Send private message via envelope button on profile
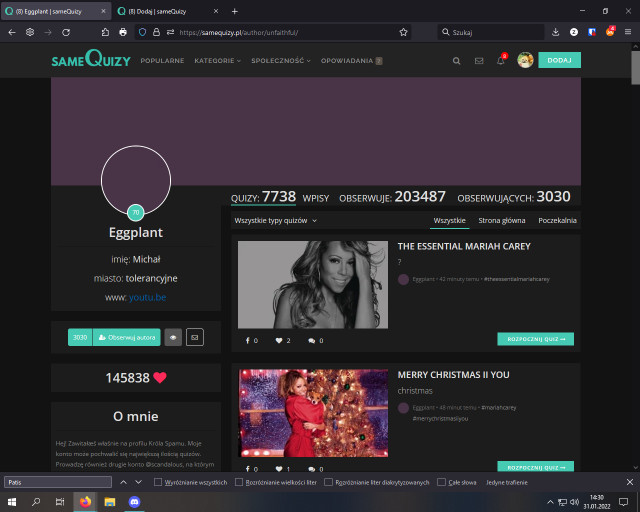 point(194,338)
